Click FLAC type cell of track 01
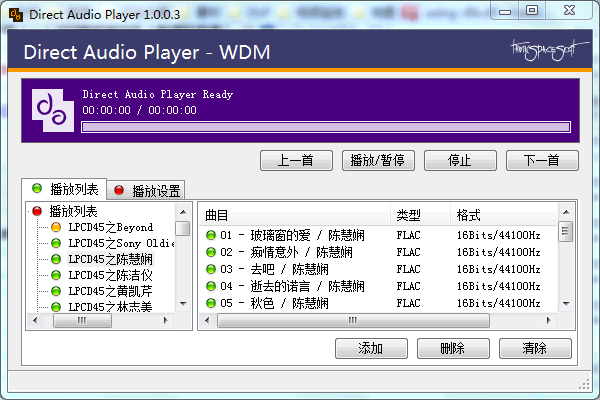 [x=408, y=235]
